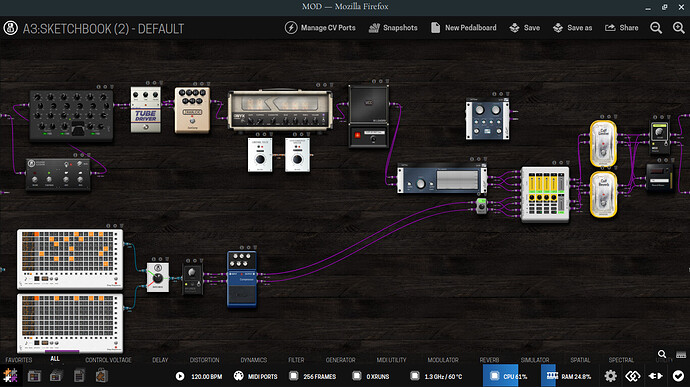Toggle the cream overdrive pedal footswitch

(192, 121)
